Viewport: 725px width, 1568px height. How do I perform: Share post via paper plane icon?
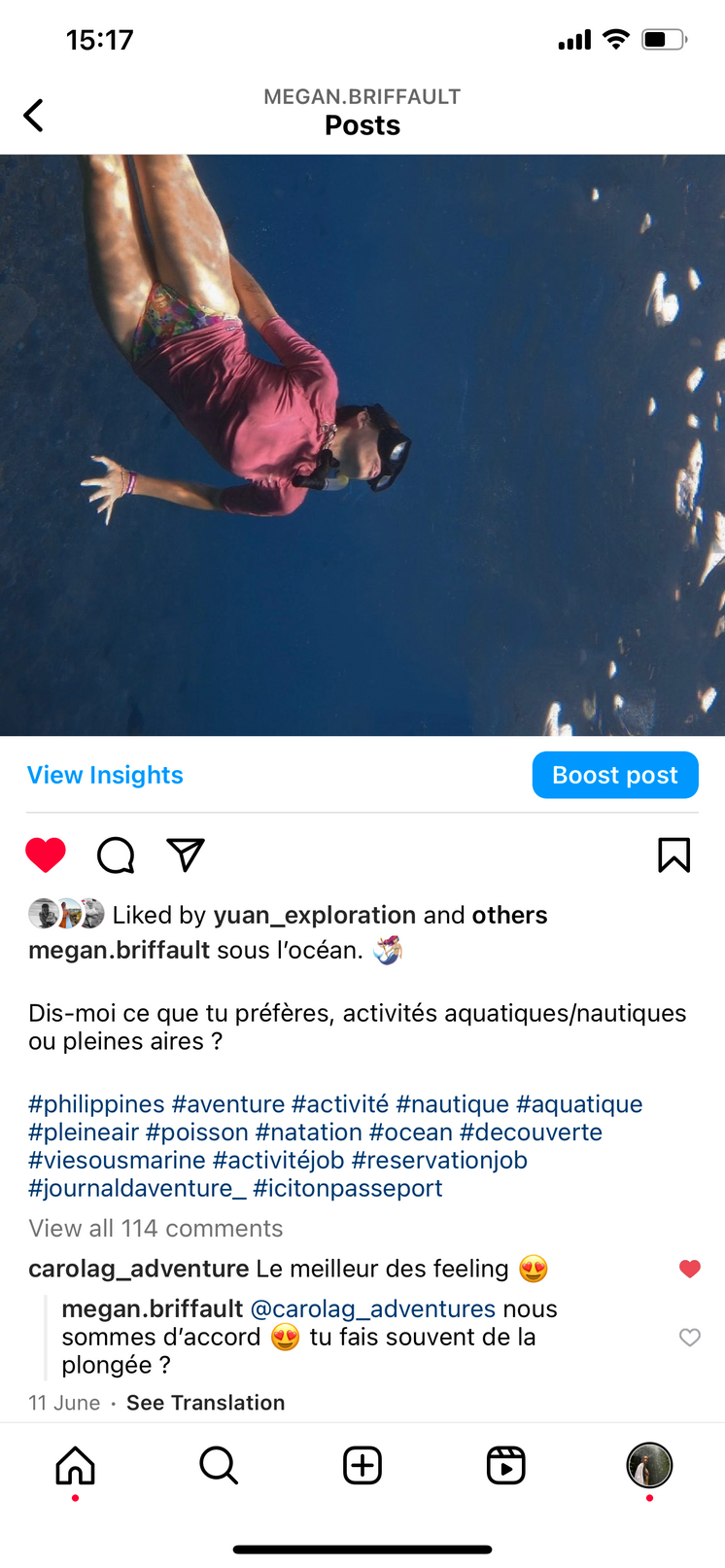point(186,854)
